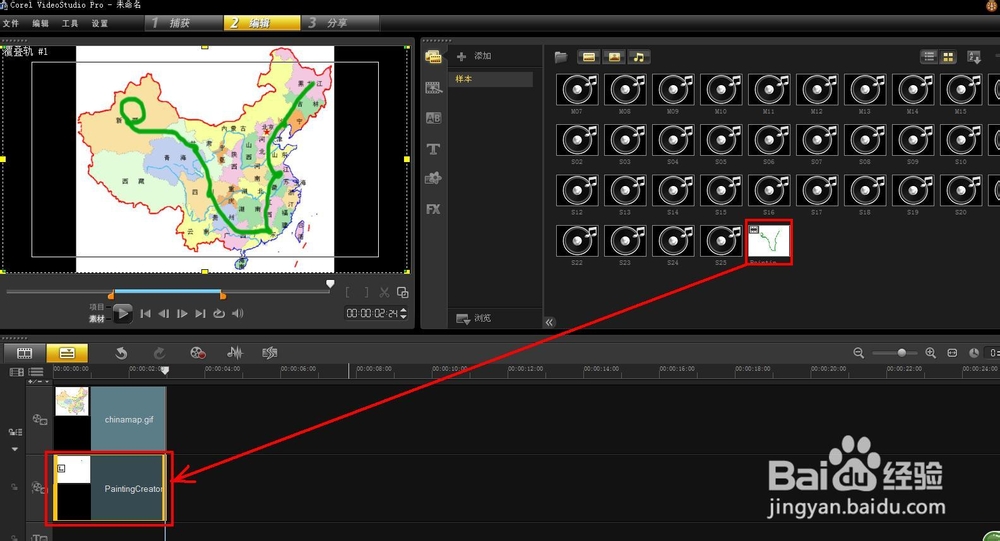Click the Undo arrow icon
The width and height of the screenshot is (1000, 541).
click(x=121, y=353)
